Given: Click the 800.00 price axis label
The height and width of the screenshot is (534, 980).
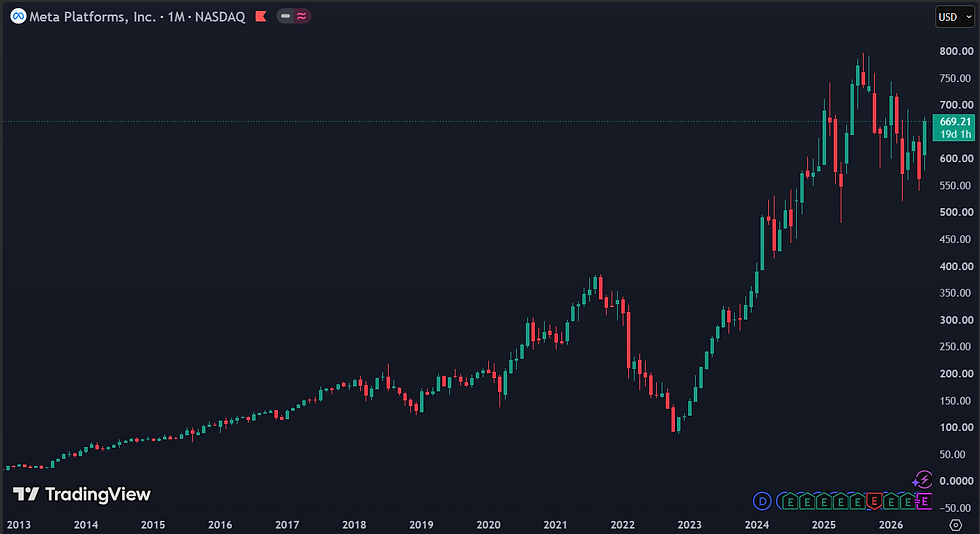Looking at the screenshot, I should tap(956, 51).
